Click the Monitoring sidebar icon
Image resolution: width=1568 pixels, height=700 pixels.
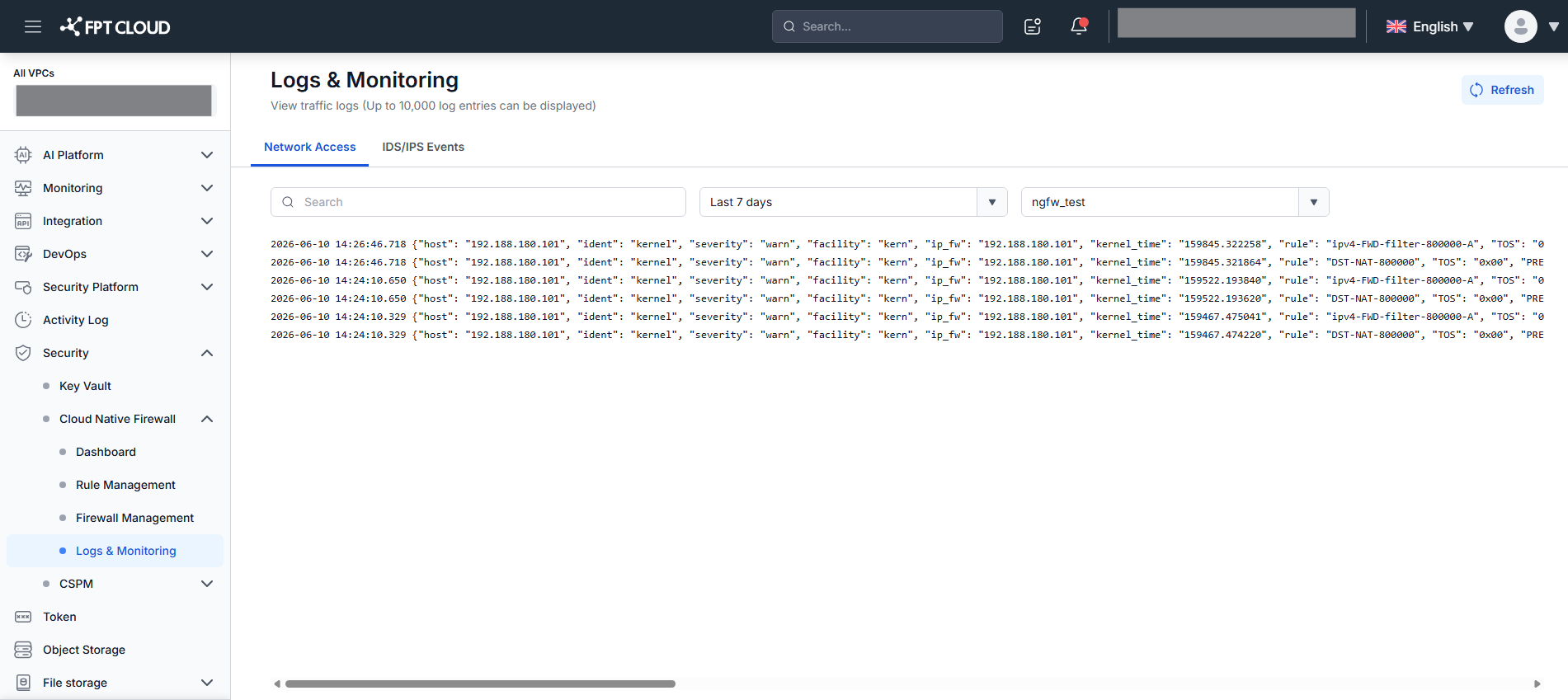[x=23, y=188]
